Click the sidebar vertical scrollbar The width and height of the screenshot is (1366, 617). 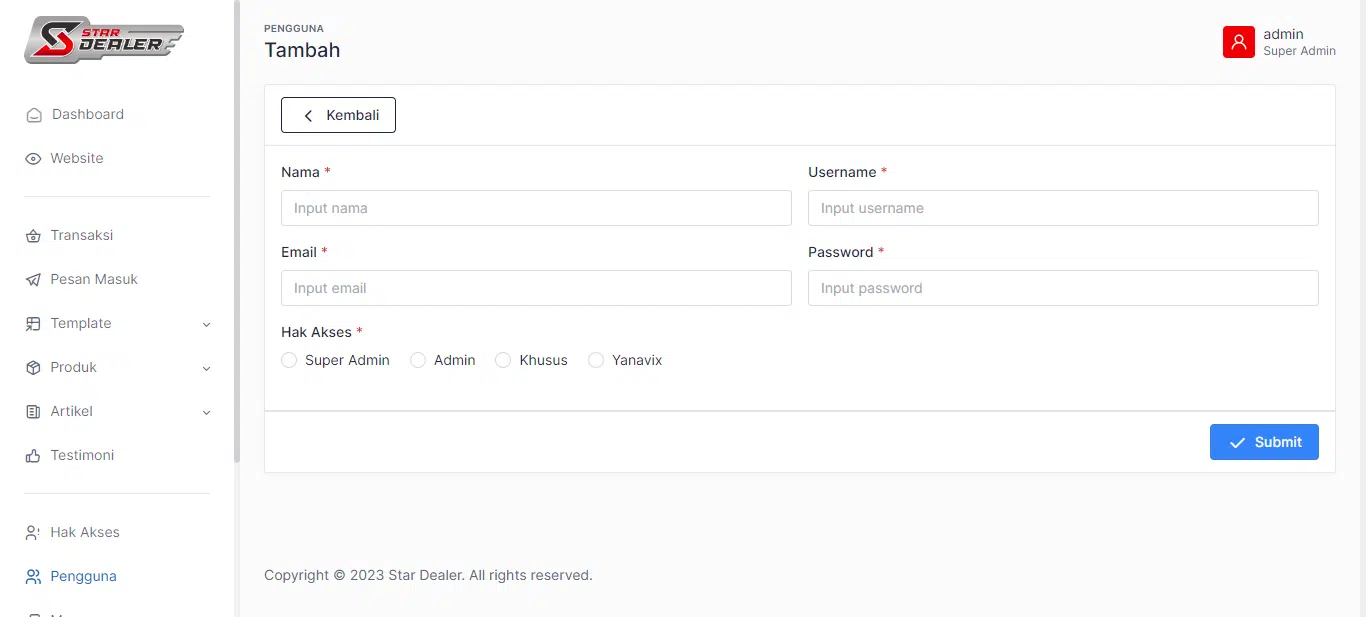tap(237, 230)
